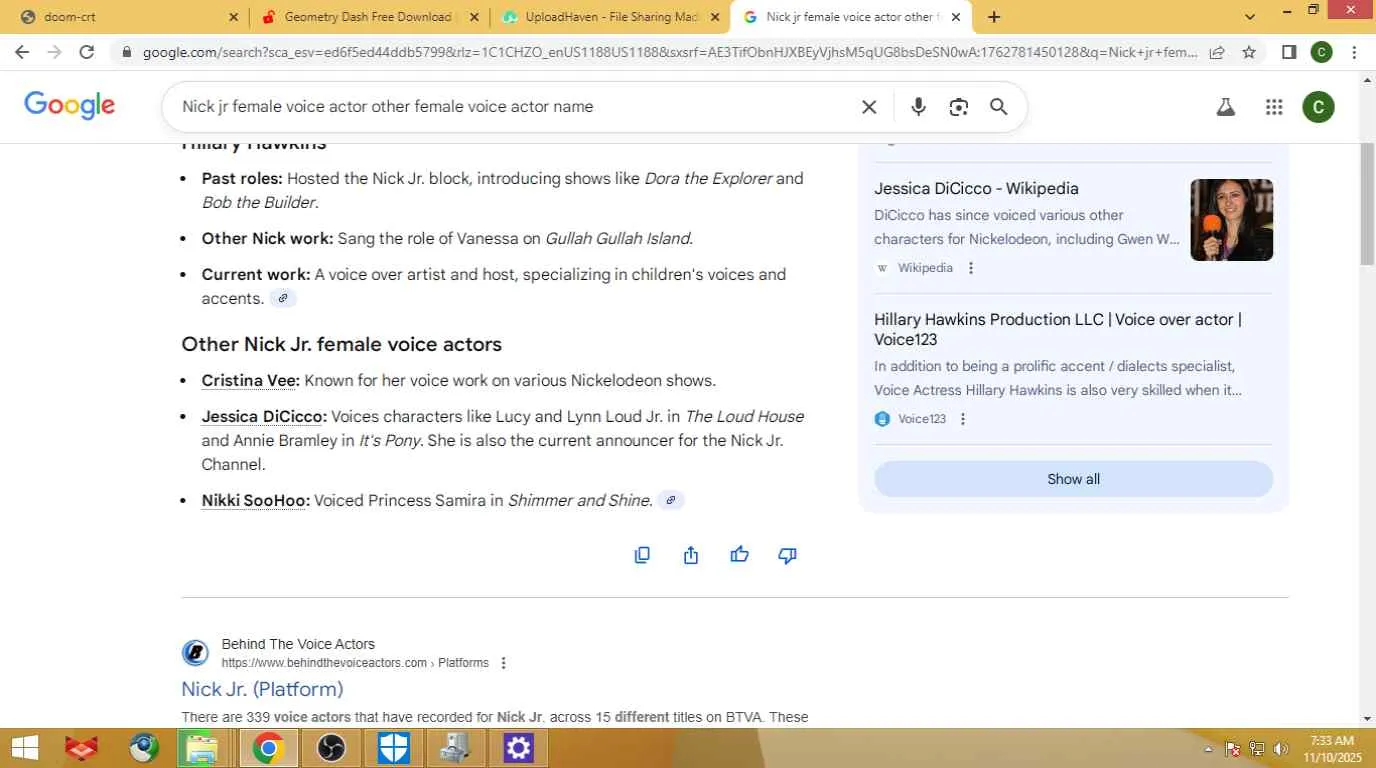Switch to the Geometry Dash Free Download tab
Image resolution: width=1376 pixels, height=768 pixels.
tap(369, 17)
